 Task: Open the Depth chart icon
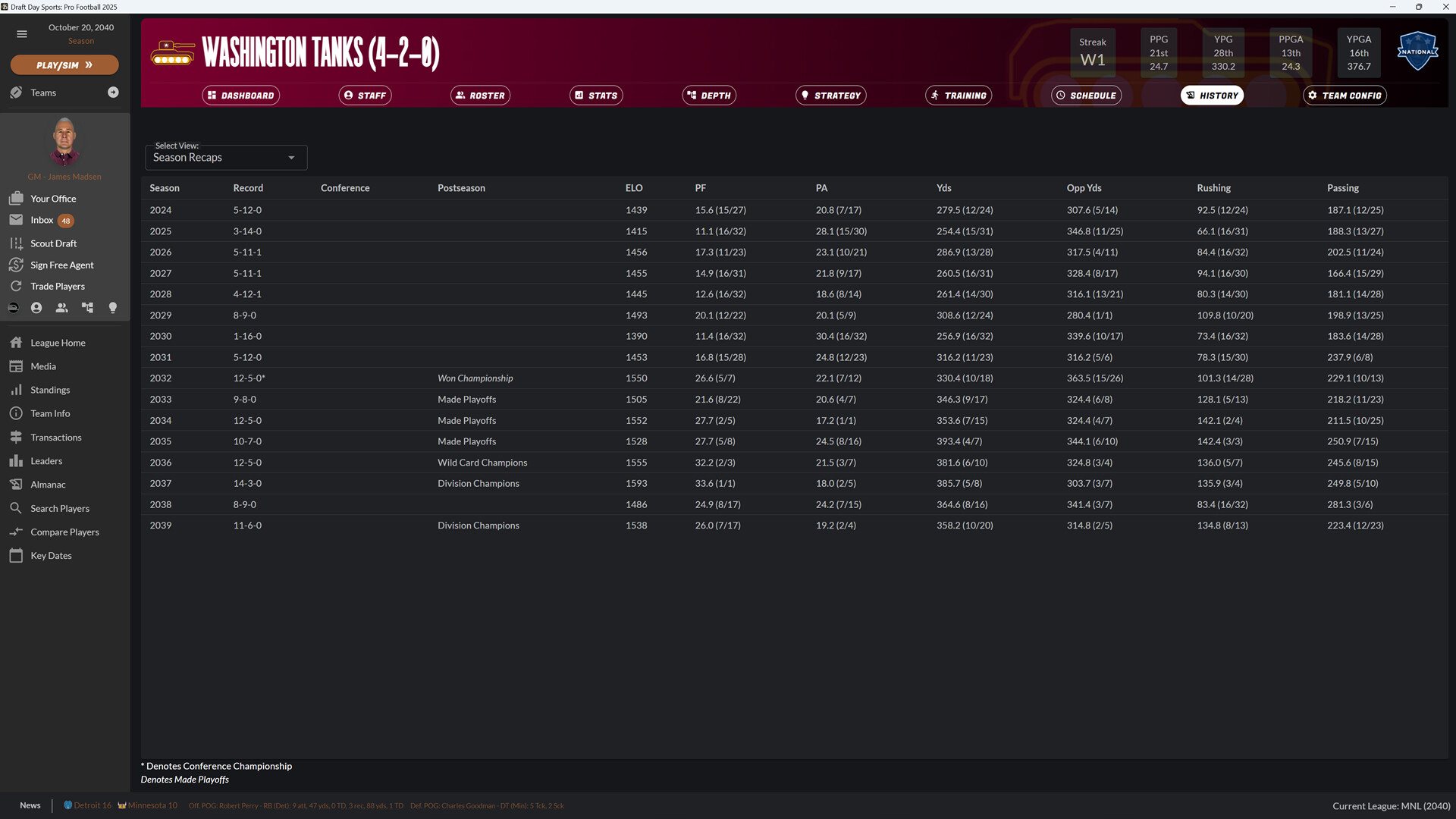691,95
